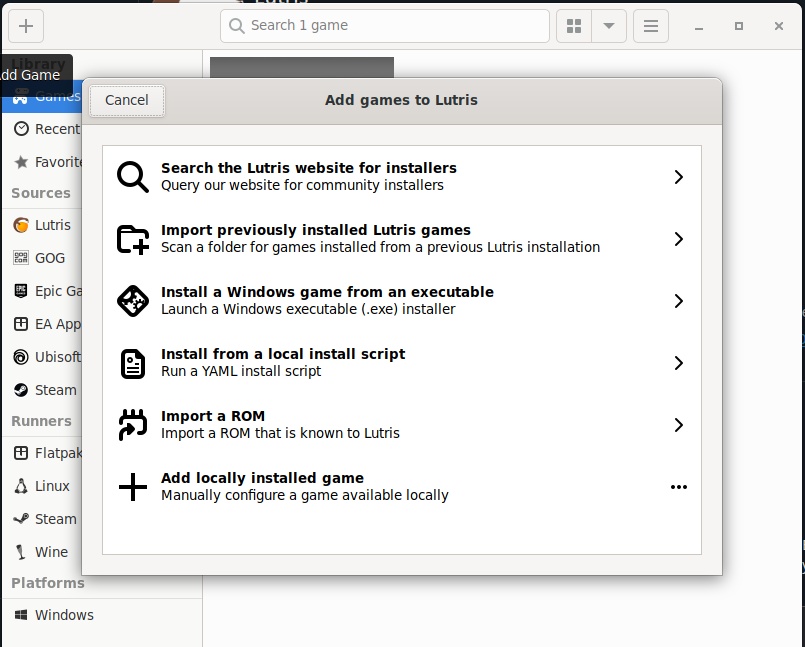Click the Linux penguin icon
The width and height of the screenshot is (805, 647).
click(21, 486)
